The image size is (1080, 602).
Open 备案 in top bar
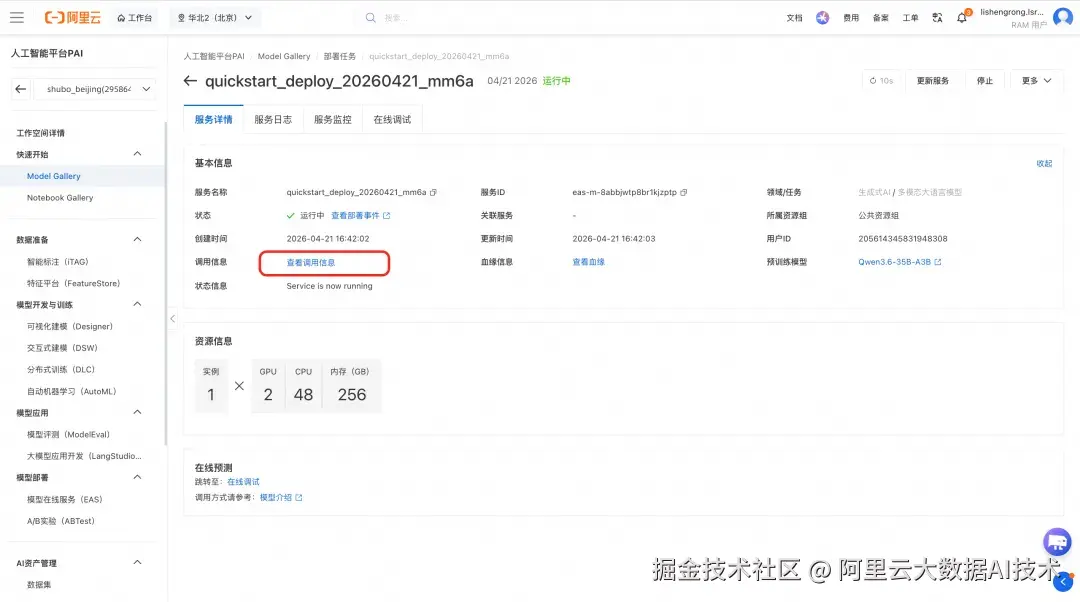click(880, 18)
